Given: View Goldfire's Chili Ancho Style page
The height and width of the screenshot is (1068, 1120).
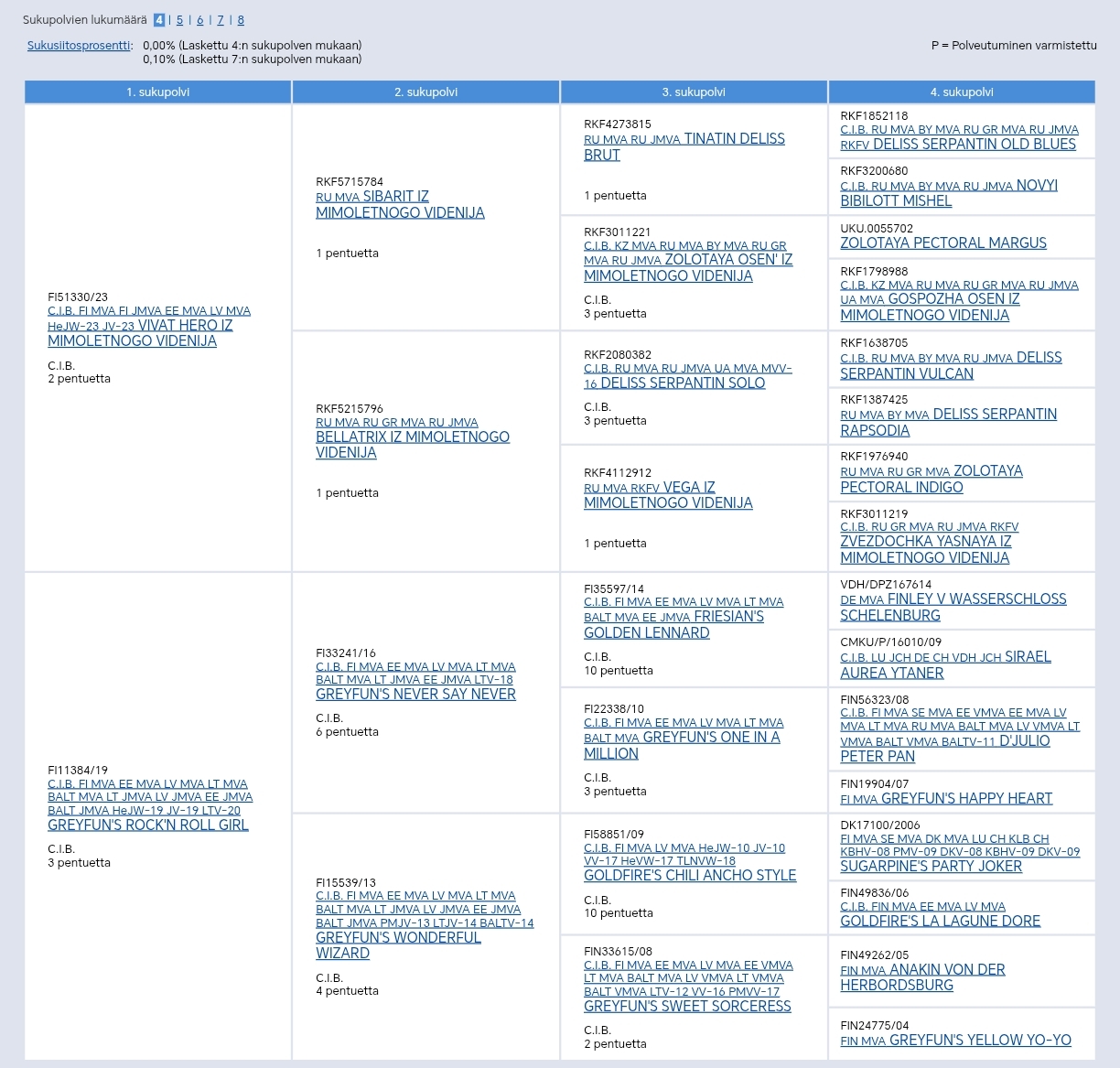Looking at the screenshot, I should 690,876.
